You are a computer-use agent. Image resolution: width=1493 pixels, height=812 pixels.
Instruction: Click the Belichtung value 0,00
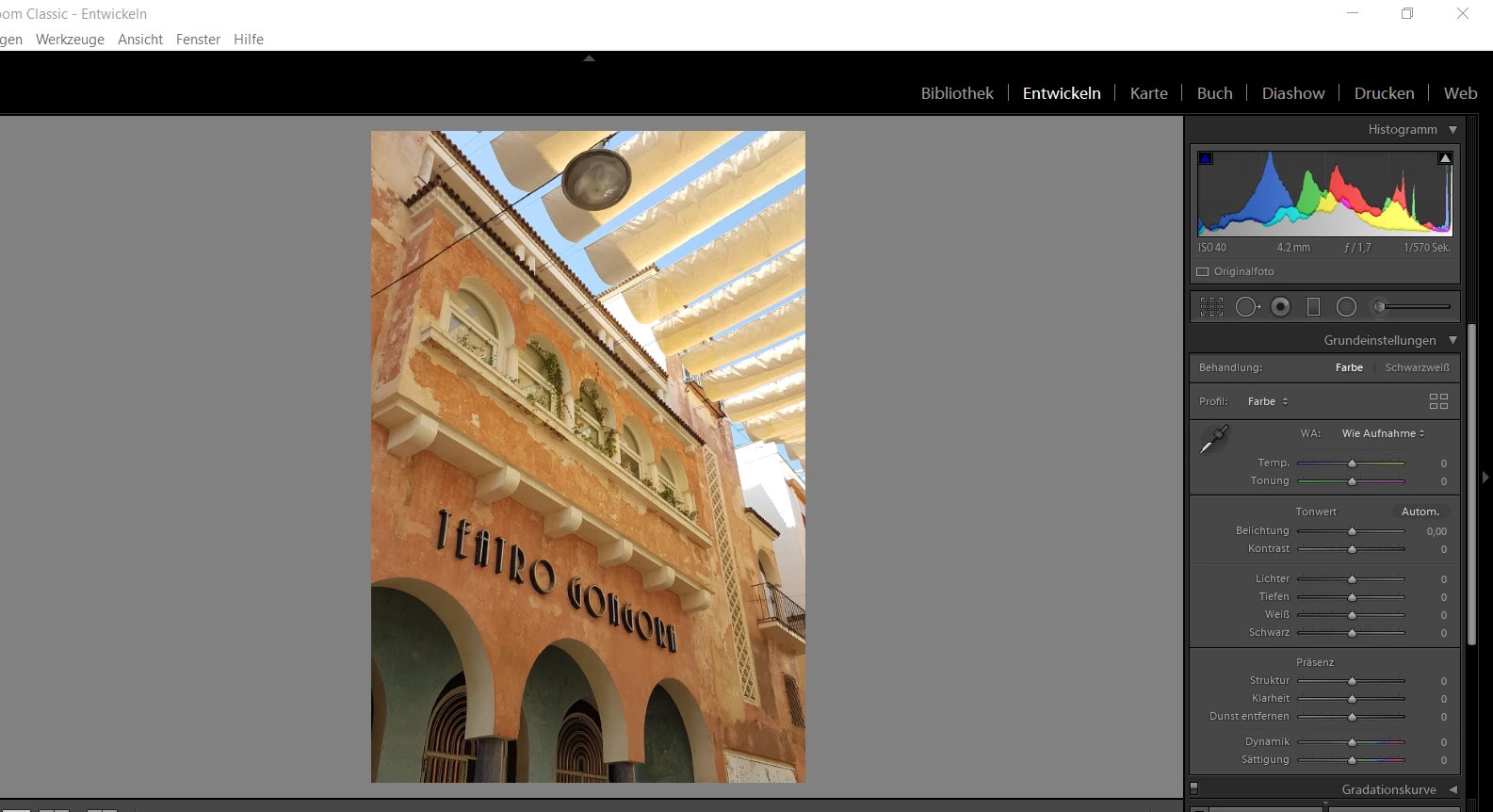tap(1436, 531)
